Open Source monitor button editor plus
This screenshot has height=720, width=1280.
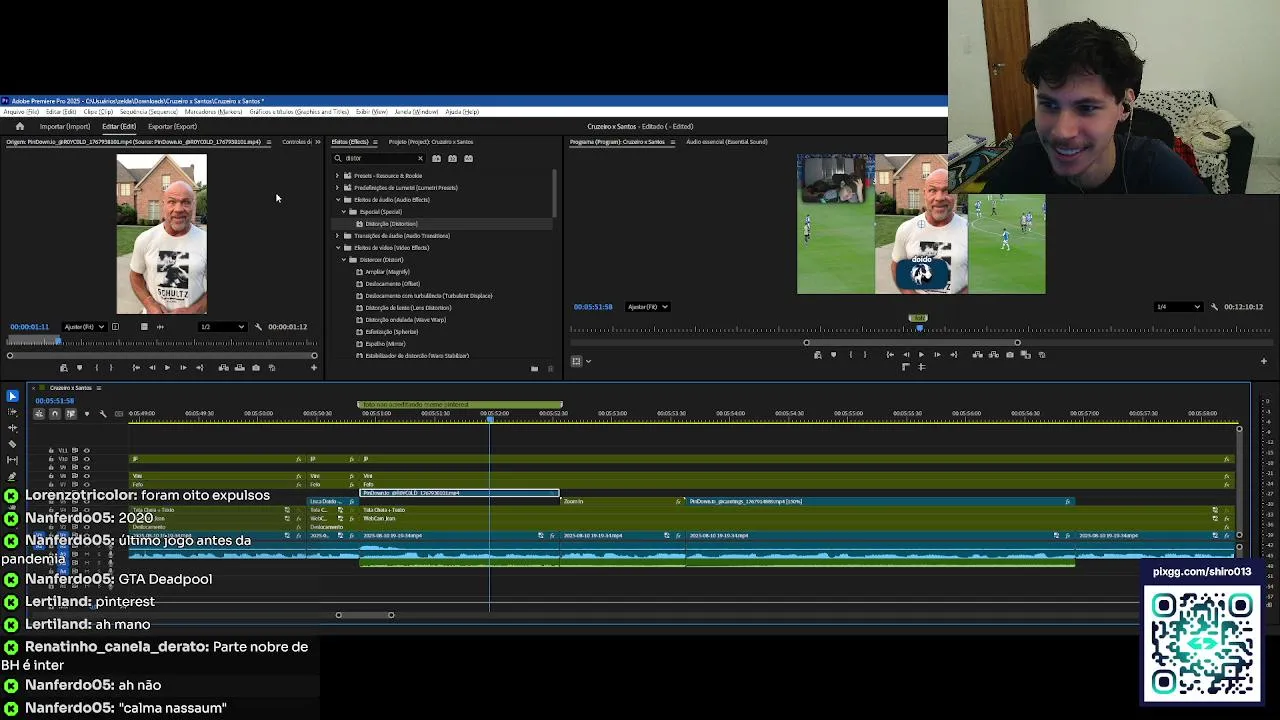314,368
